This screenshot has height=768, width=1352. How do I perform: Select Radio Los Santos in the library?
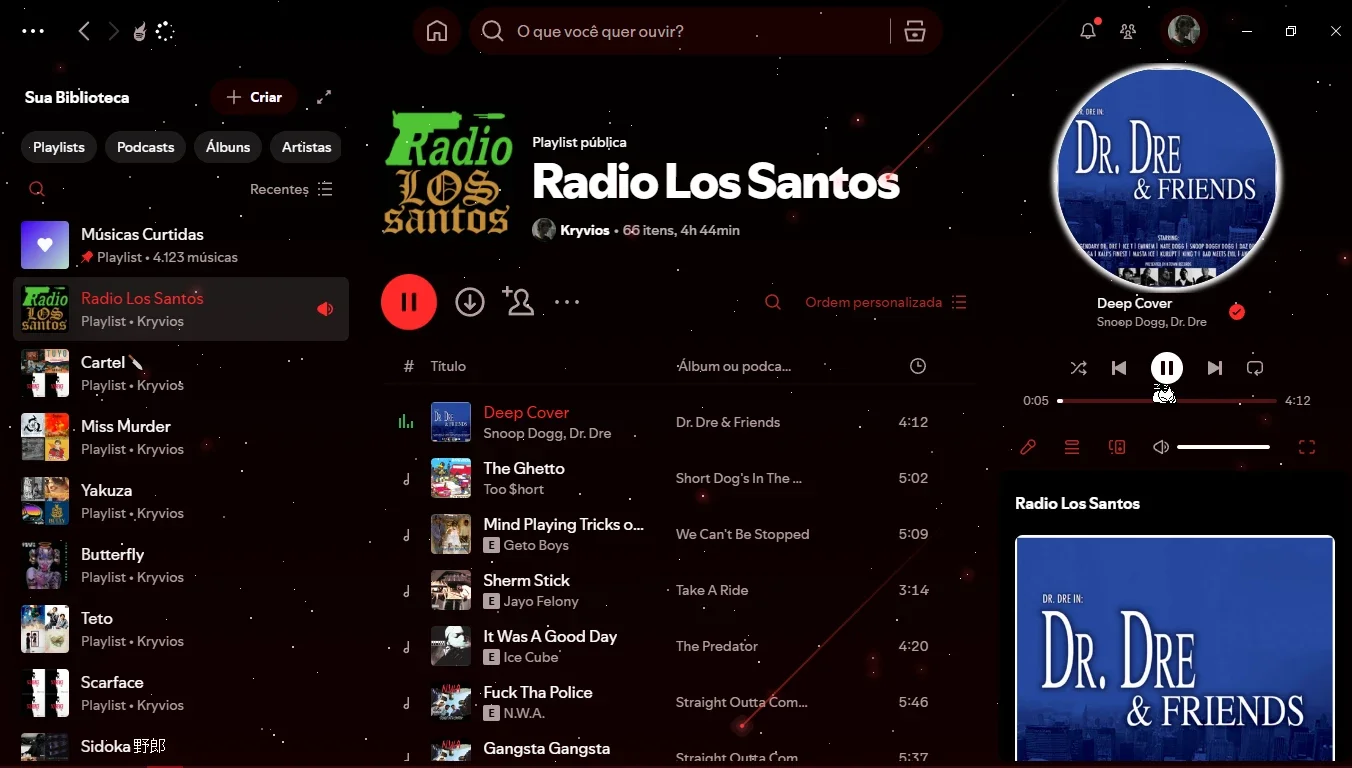pyautogui.click(x=181, y=309)
